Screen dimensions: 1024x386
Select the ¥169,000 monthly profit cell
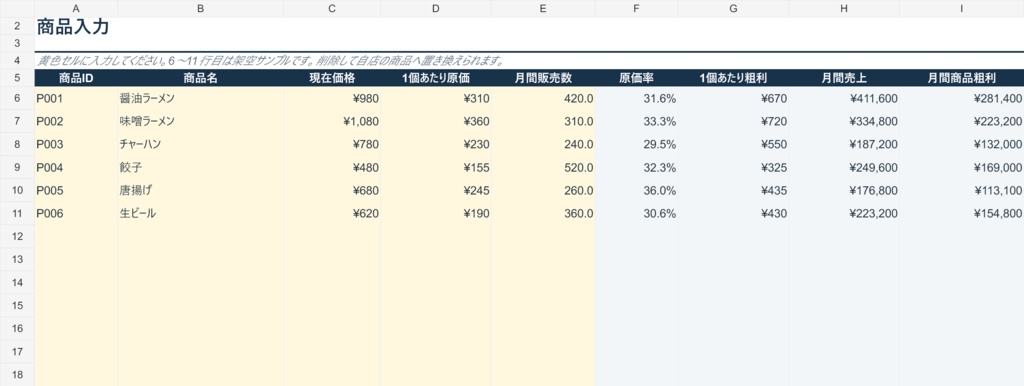961,167
